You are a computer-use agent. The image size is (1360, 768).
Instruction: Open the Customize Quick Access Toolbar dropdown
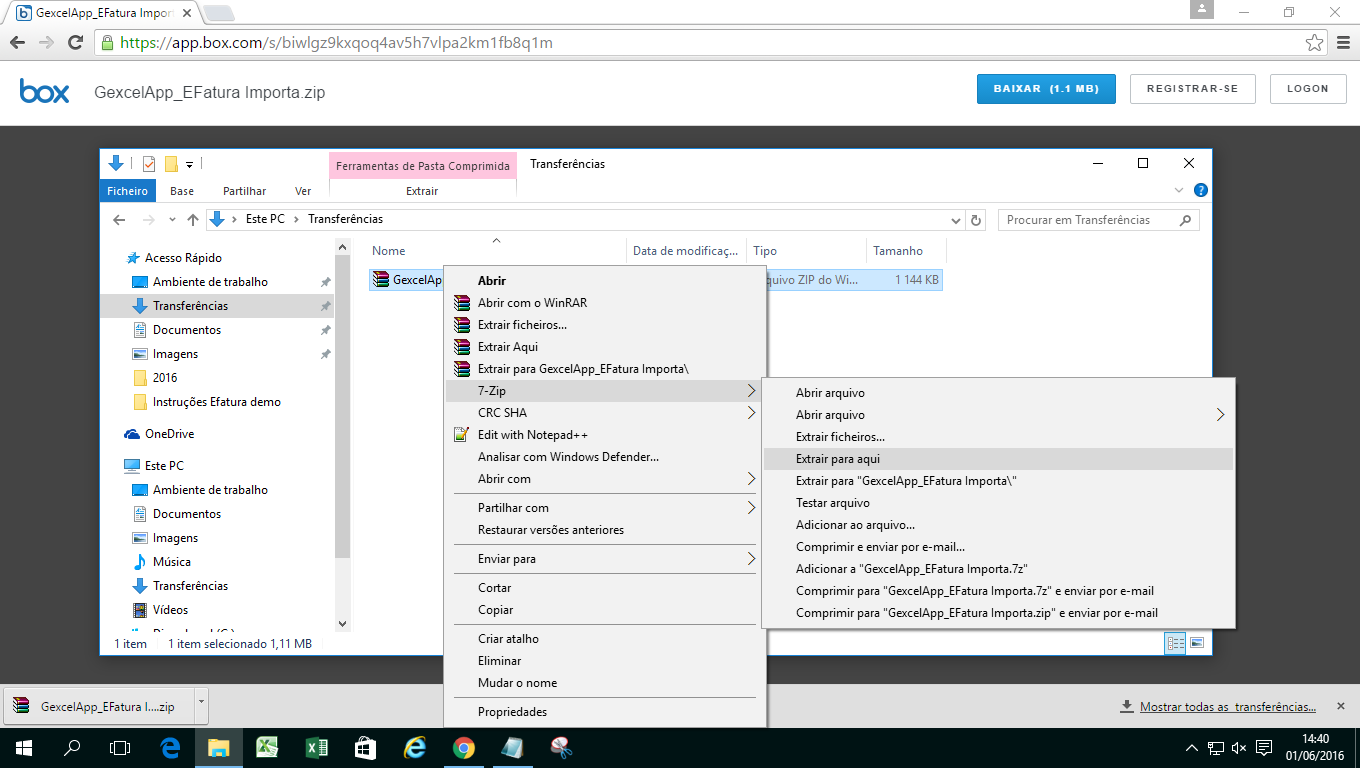190,164
